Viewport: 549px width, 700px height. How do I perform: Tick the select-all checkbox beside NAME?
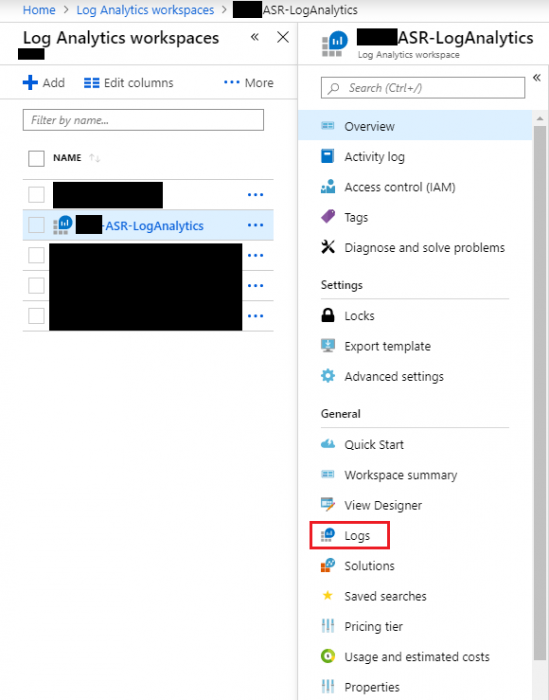36,158
